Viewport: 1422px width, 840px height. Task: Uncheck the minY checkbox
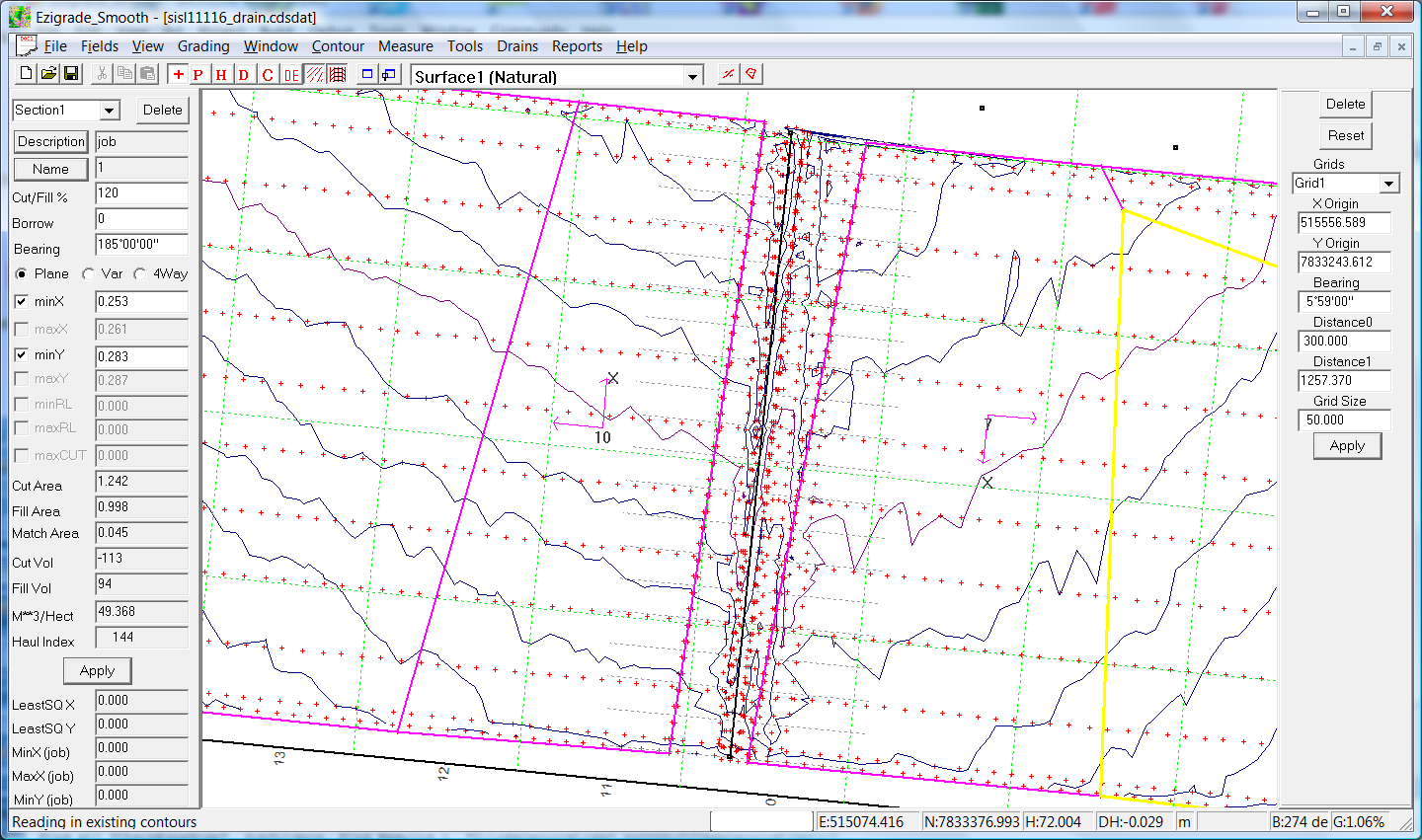point(22,354)
